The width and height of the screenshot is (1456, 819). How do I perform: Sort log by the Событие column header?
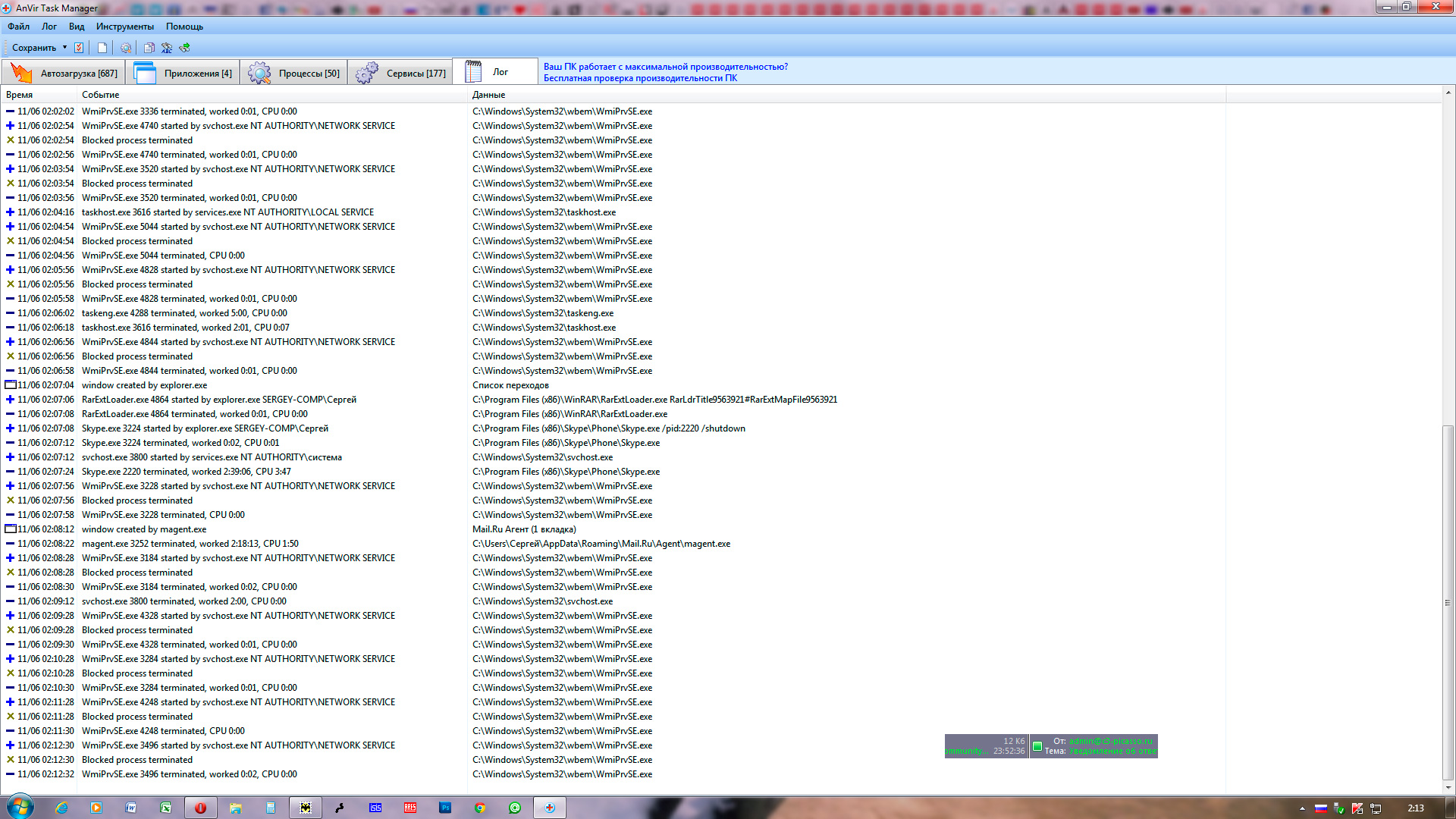pos(272,95)
